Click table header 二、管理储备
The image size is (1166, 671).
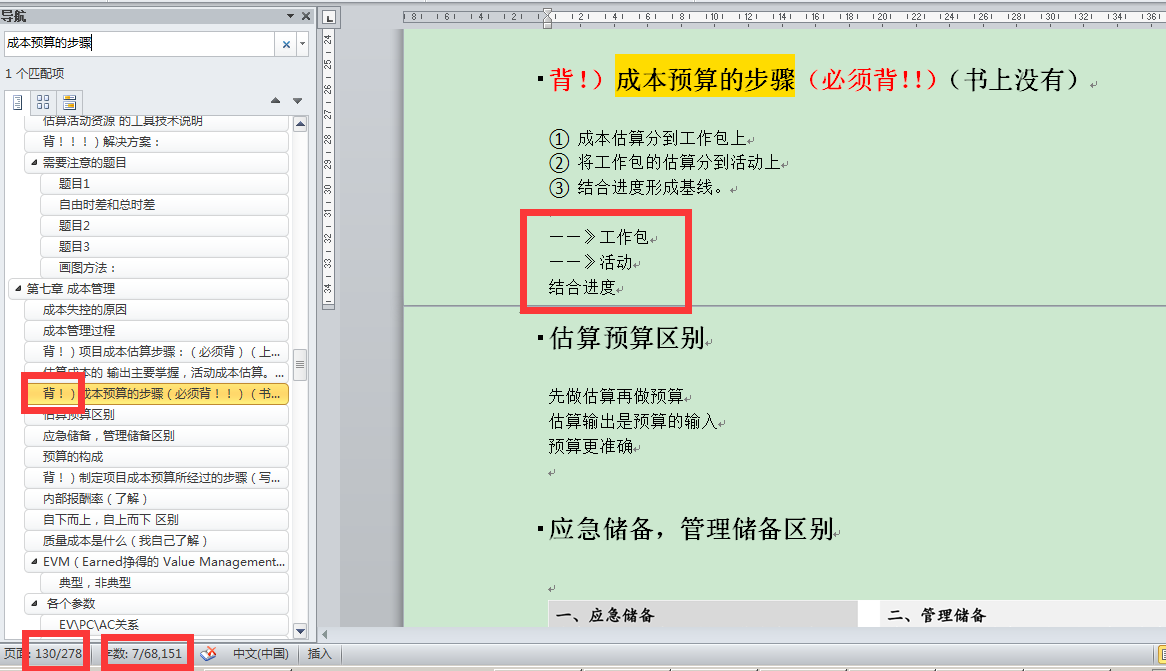coord(937,615)
